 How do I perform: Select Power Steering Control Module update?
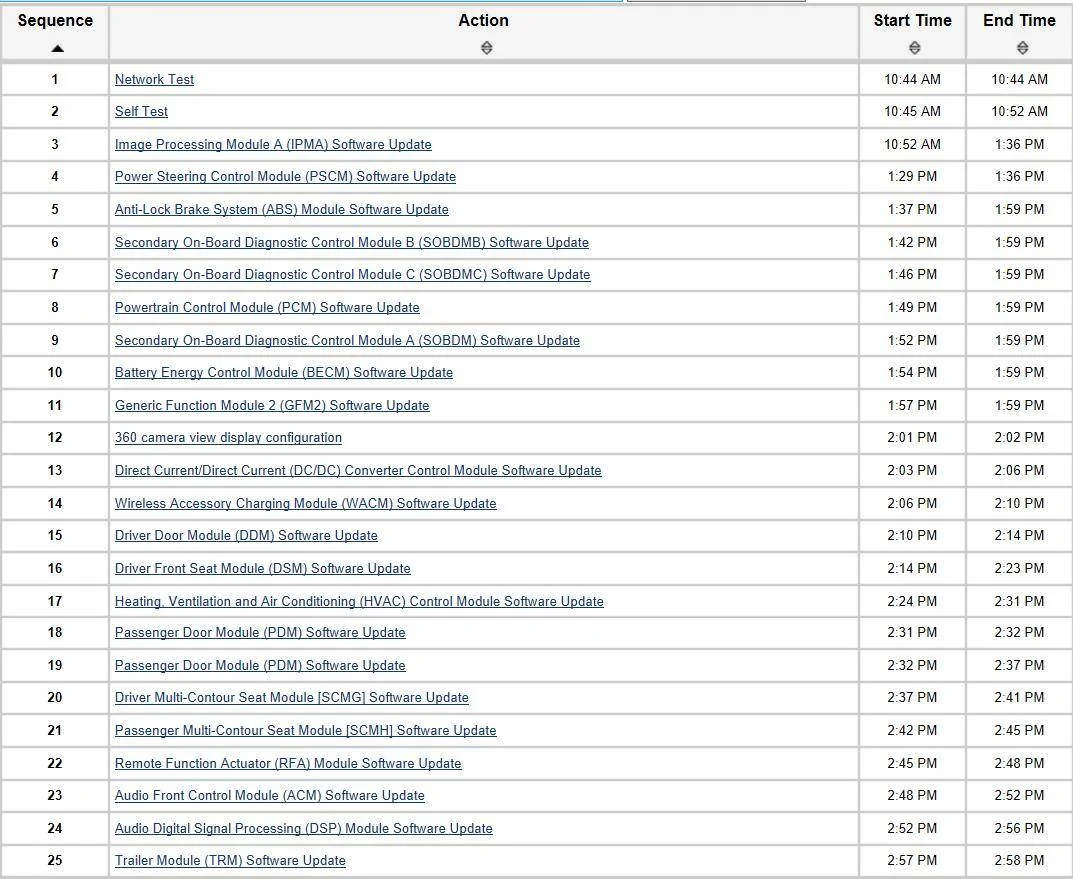point(285,177)
